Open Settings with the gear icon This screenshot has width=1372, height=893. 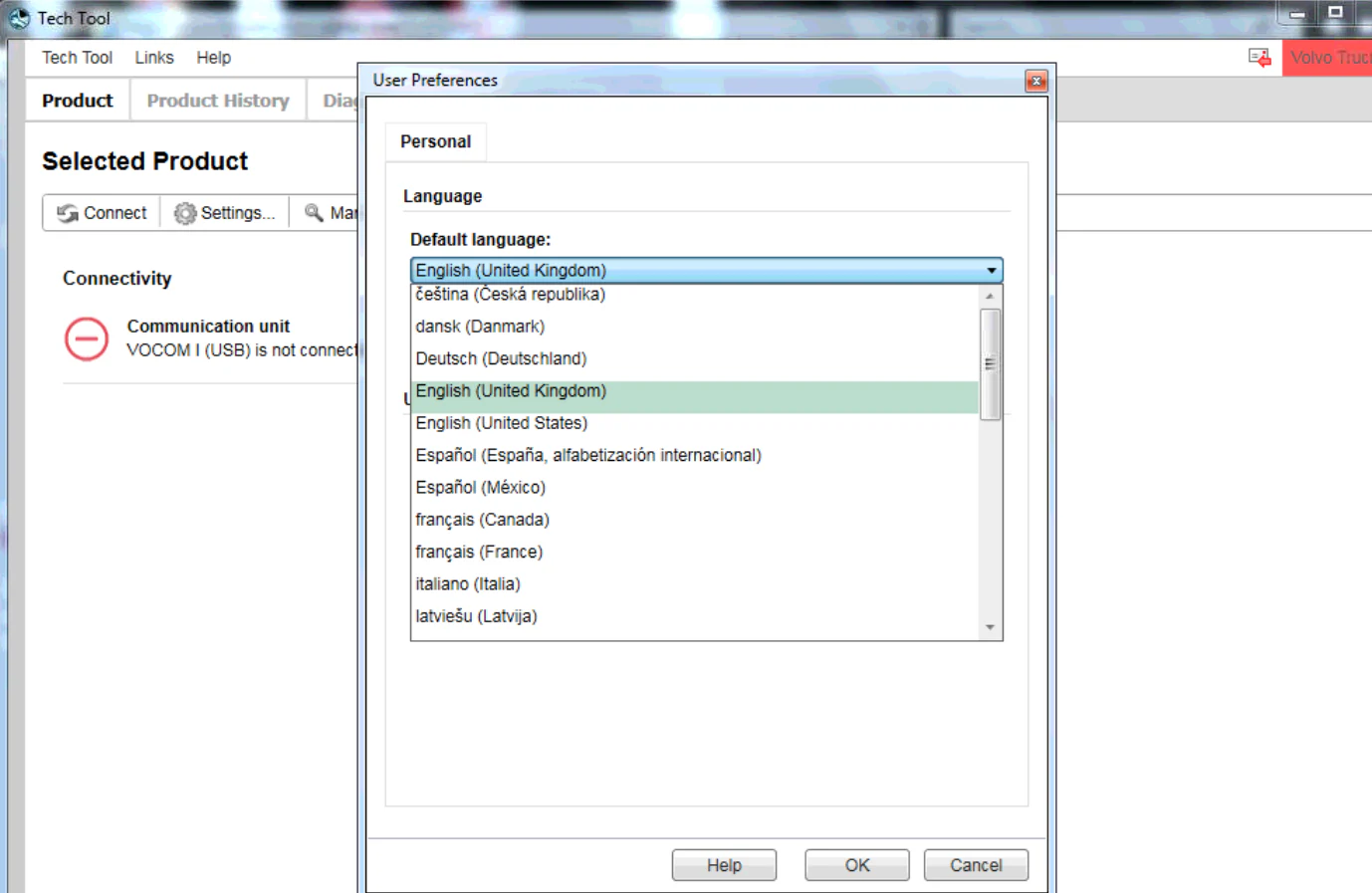[x=225, y=213]
